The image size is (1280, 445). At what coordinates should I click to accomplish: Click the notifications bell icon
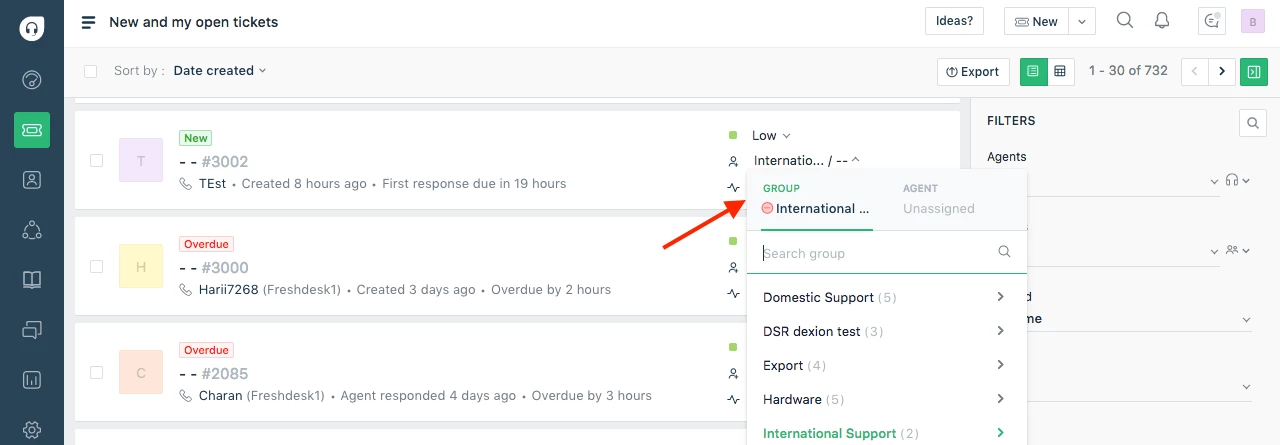tap(1162, 20)
